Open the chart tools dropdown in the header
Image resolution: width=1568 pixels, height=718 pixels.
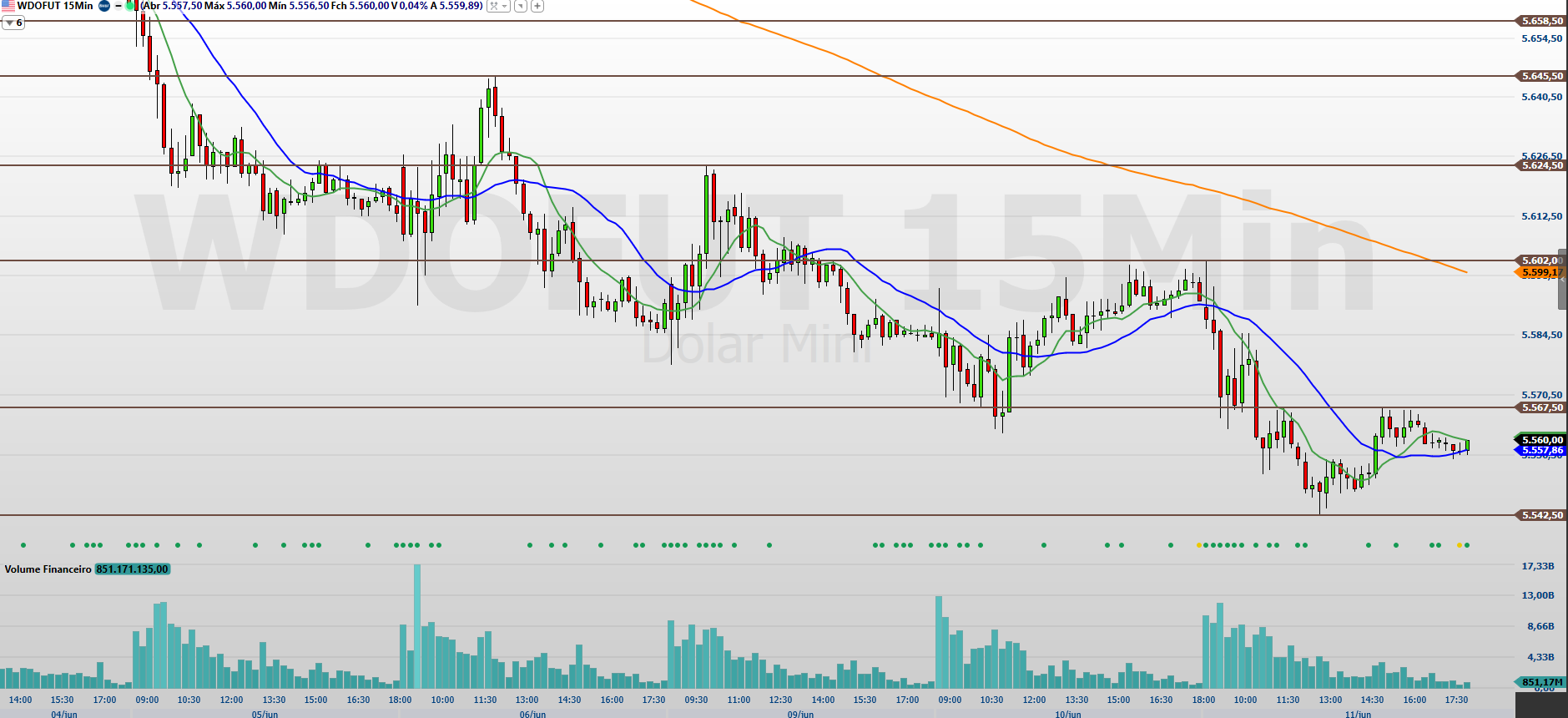(x=498, y=6)
